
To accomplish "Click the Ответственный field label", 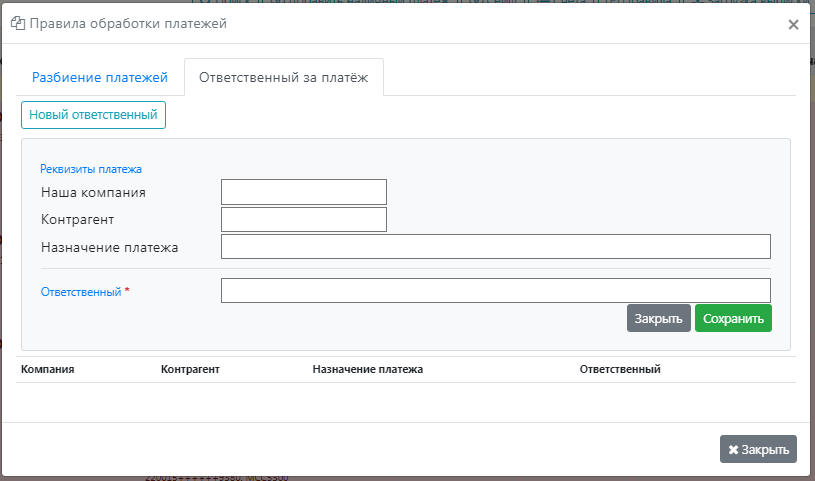I will [x=81, y=292].
